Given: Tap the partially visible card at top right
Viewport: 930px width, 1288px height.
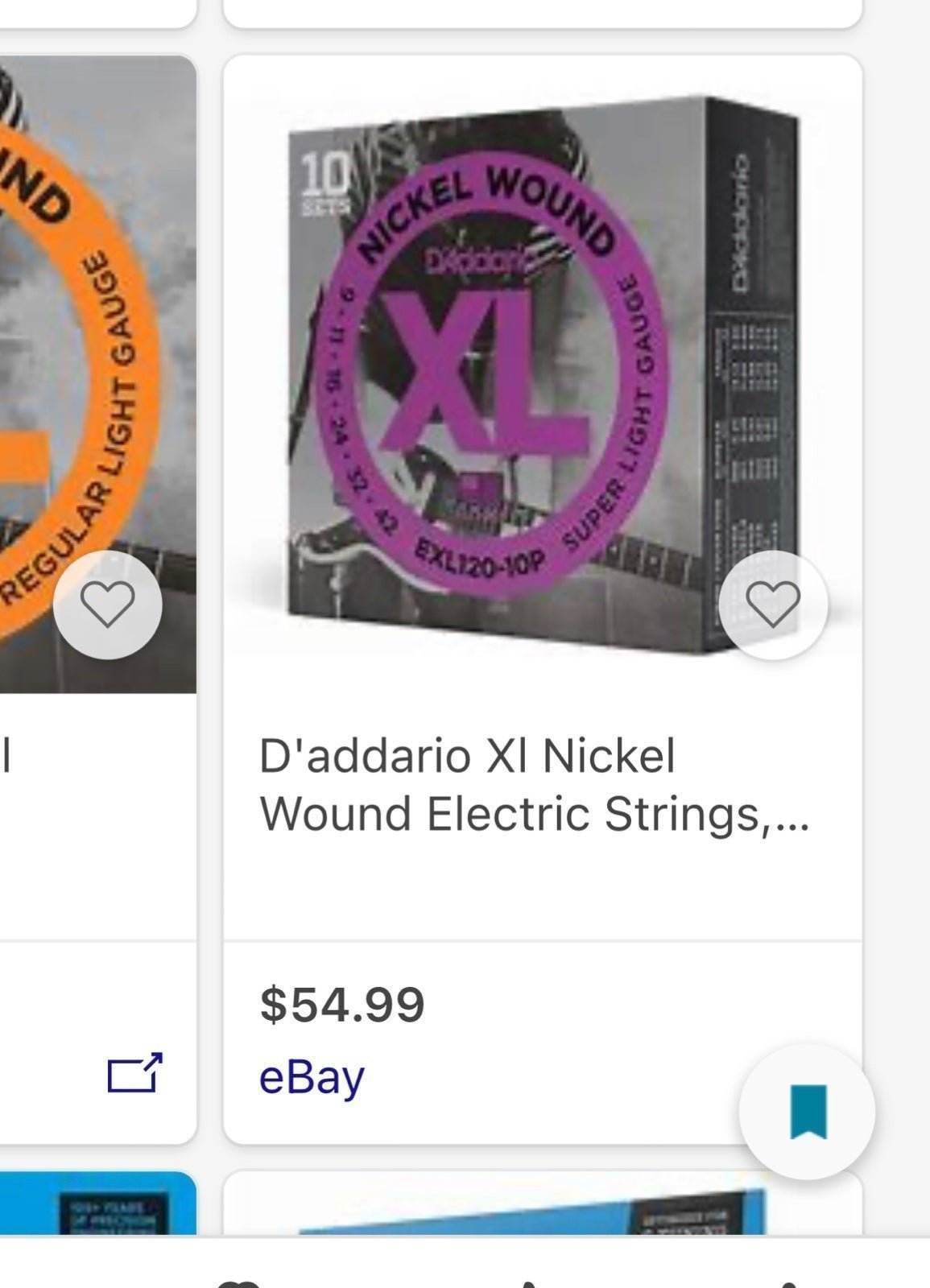Looking at the screenshot, I should pyautogui.click(x=543, y=13).
